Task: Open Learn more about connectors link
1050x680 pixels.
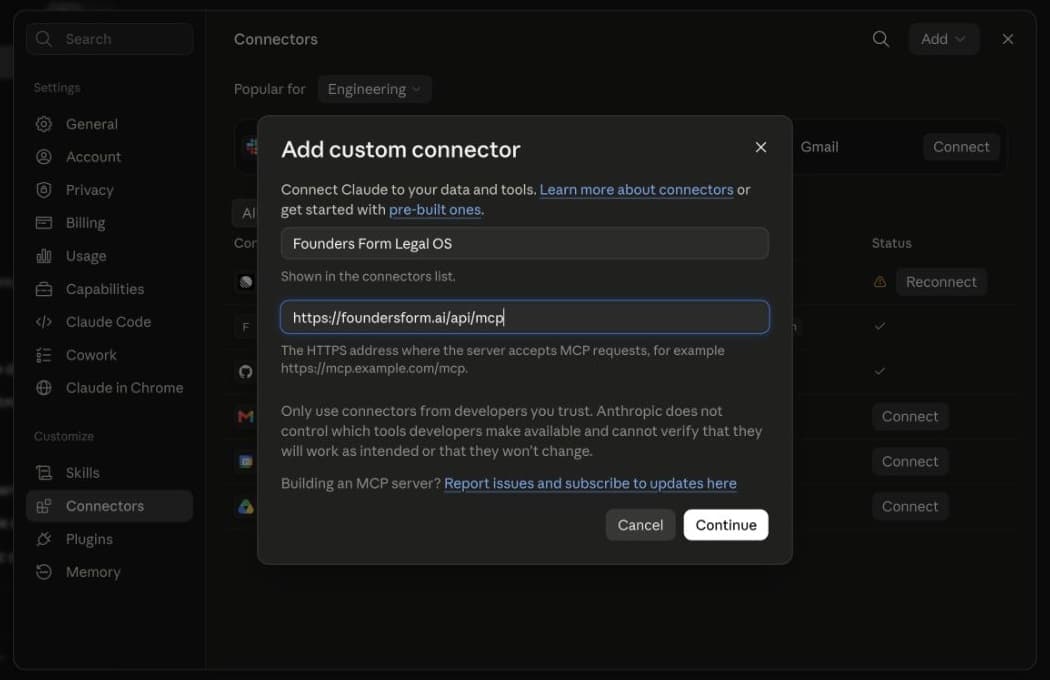Action: pyautogui.click(x=636, y=190)
